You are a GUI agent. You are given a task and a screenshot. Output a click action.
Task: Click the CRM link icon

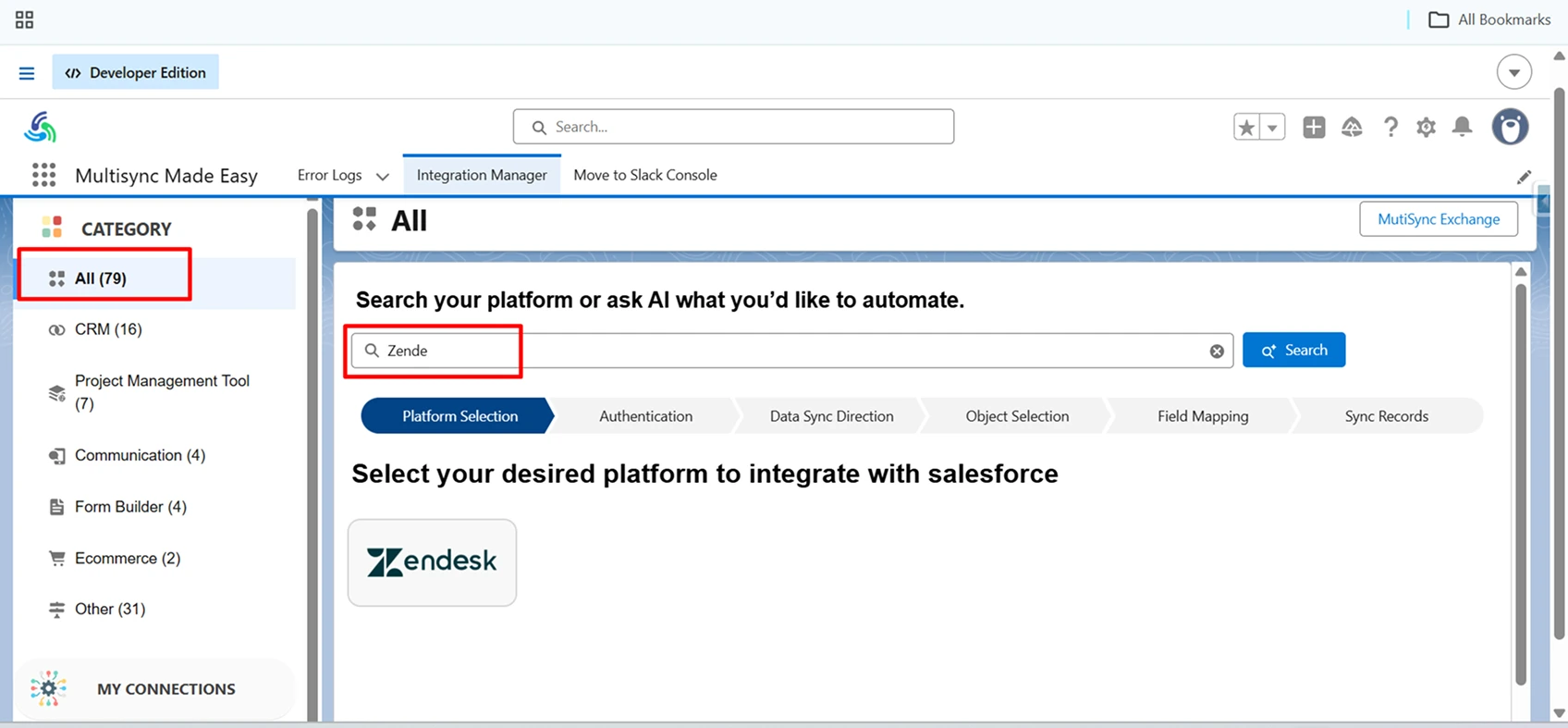pyautogui.click(x=56, y=330)
